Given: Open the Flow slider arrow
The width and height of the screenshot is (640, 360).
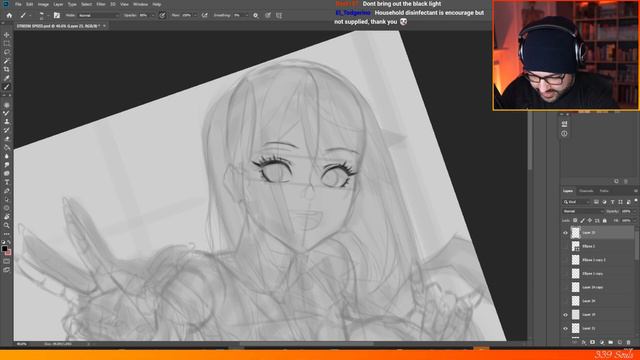Looking at the screenshot, I should 195,16.
